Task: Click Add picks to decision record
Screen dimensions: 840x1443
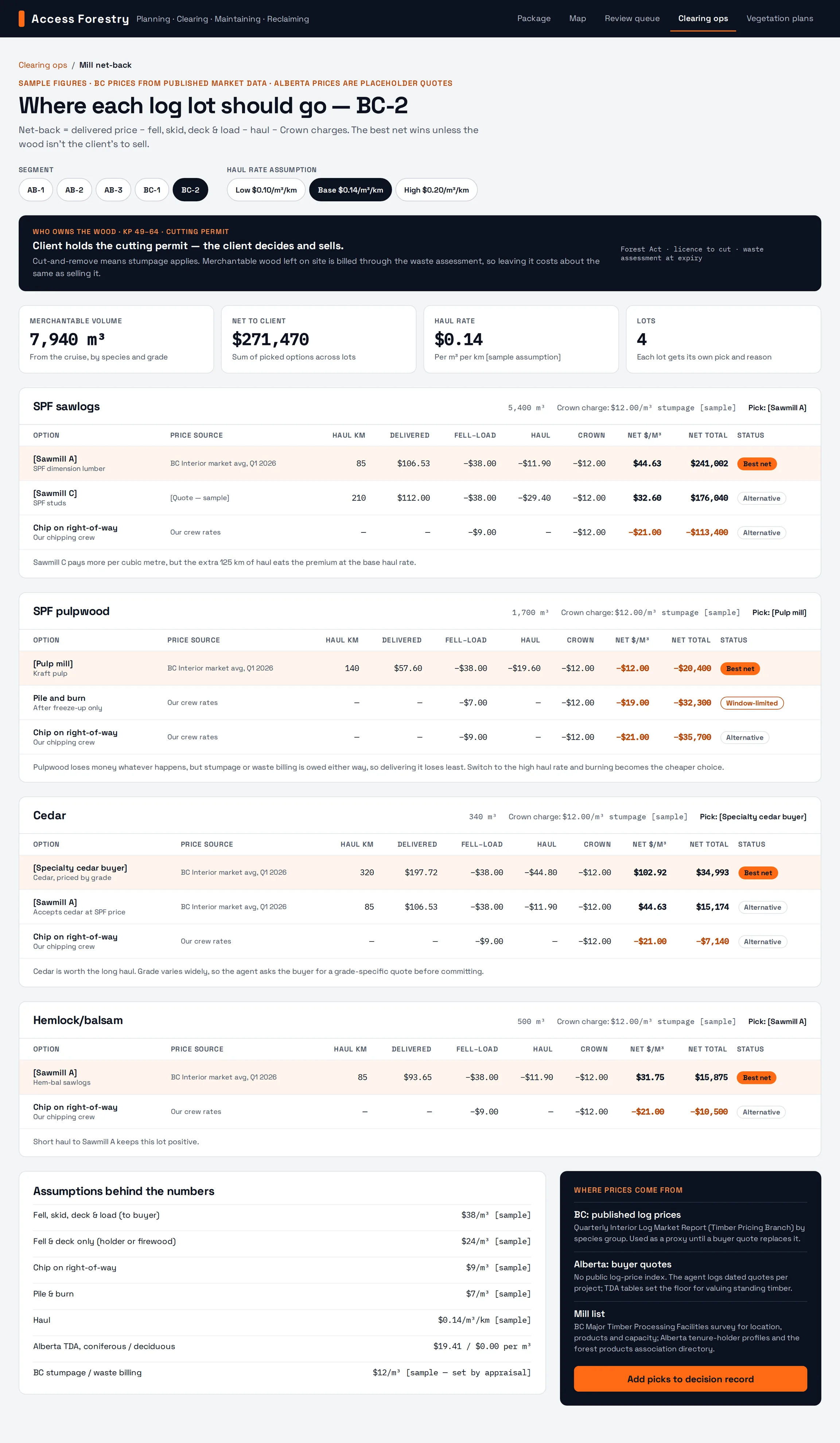Action: pyautogui.click(x=690, y=1380)
